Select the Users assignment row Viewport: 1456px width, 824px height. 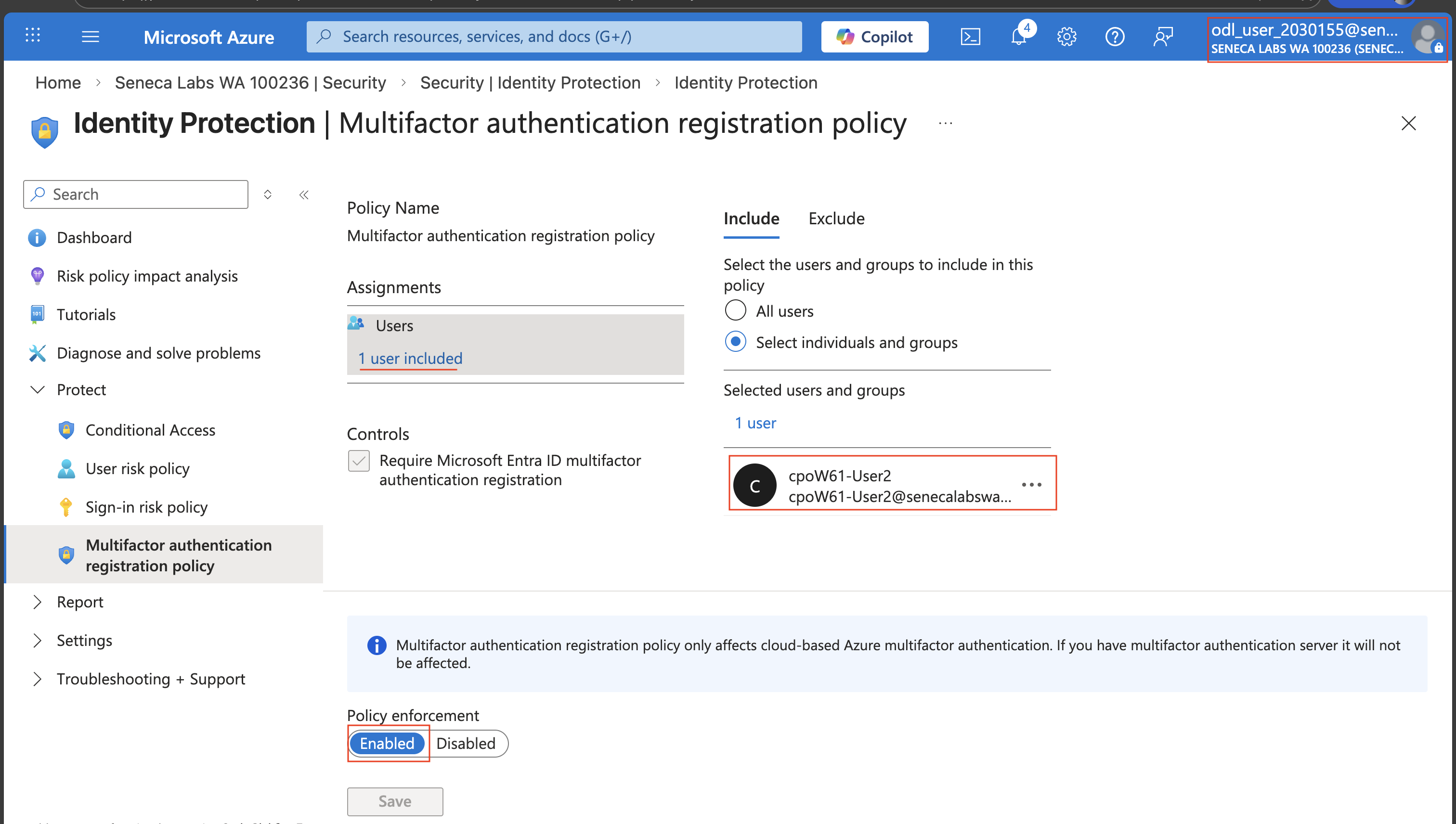pyautogui.click(x=515, y=344)
